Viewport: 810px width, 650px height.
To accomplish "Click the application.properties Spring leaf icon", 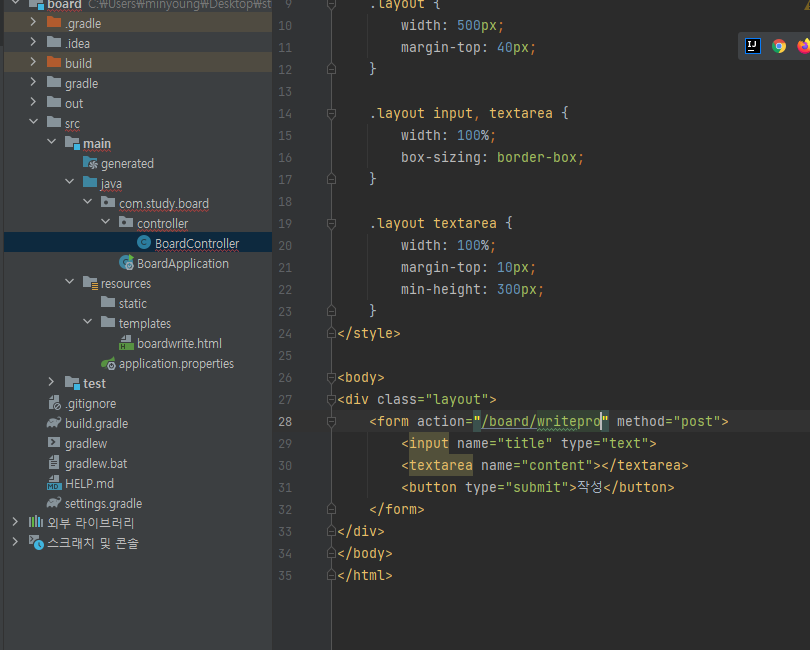I will pos(108,363).
